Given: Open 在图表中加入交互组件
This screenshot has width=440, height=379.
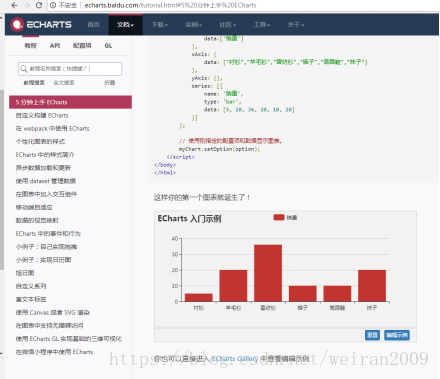Looking at the screenshot, I should (x=46, y=194).
